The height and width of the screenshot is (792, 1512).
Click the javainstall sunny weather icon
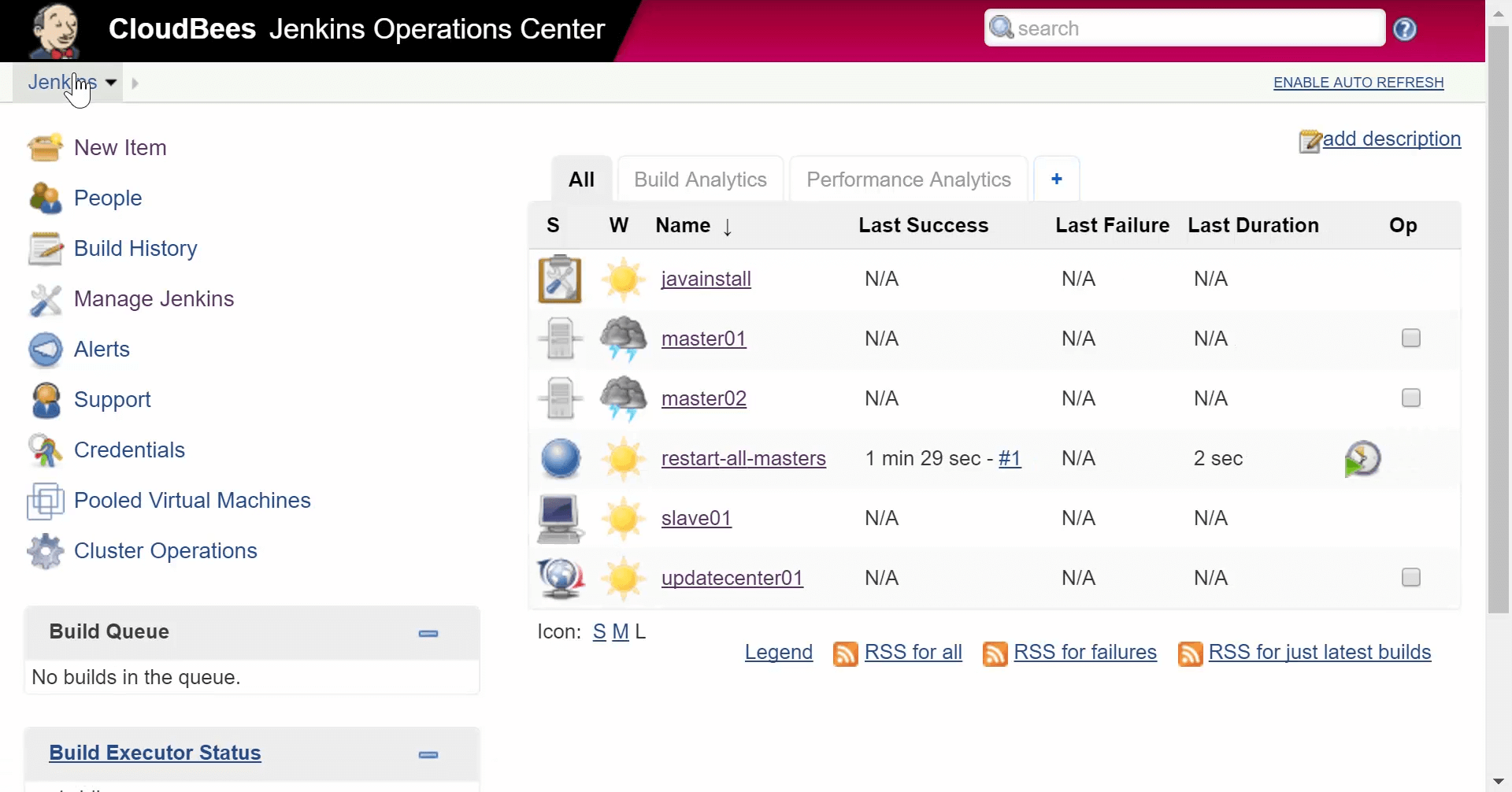[x=624, y=279]
